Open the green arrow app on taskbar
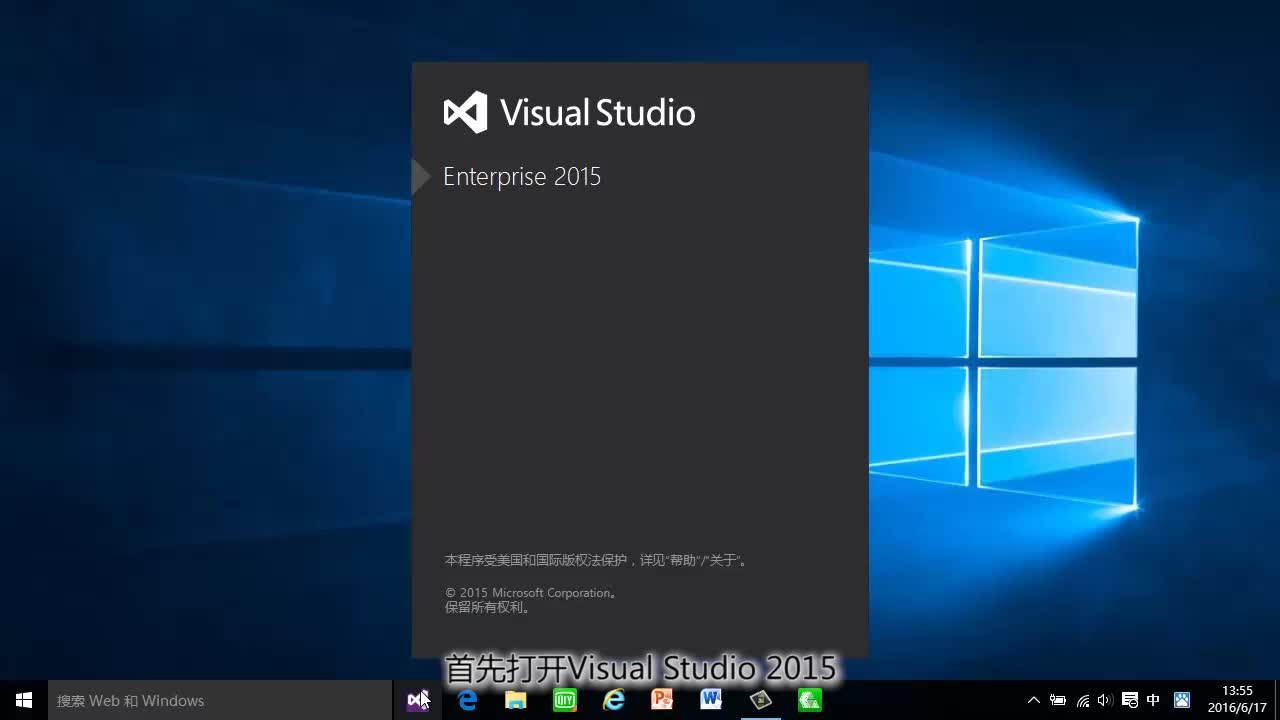 pyautogui.click(x=809, y=701)
